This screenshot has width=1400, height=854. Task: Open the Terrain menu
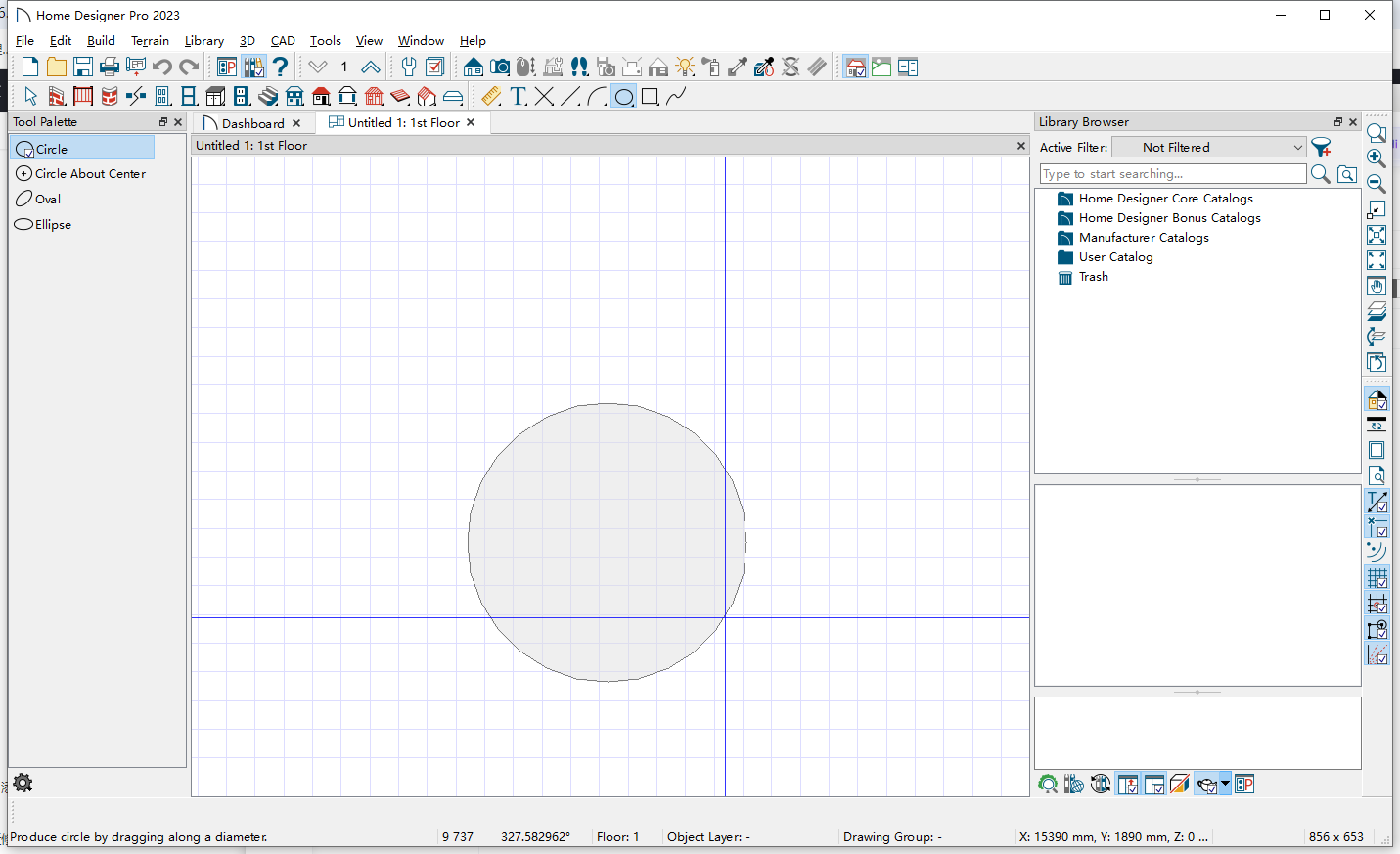[150, 40]
